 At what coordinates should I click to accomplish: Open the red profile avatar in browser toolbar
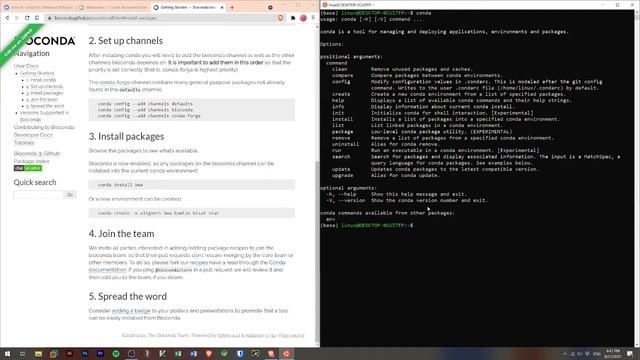click(x=303, y=18)
